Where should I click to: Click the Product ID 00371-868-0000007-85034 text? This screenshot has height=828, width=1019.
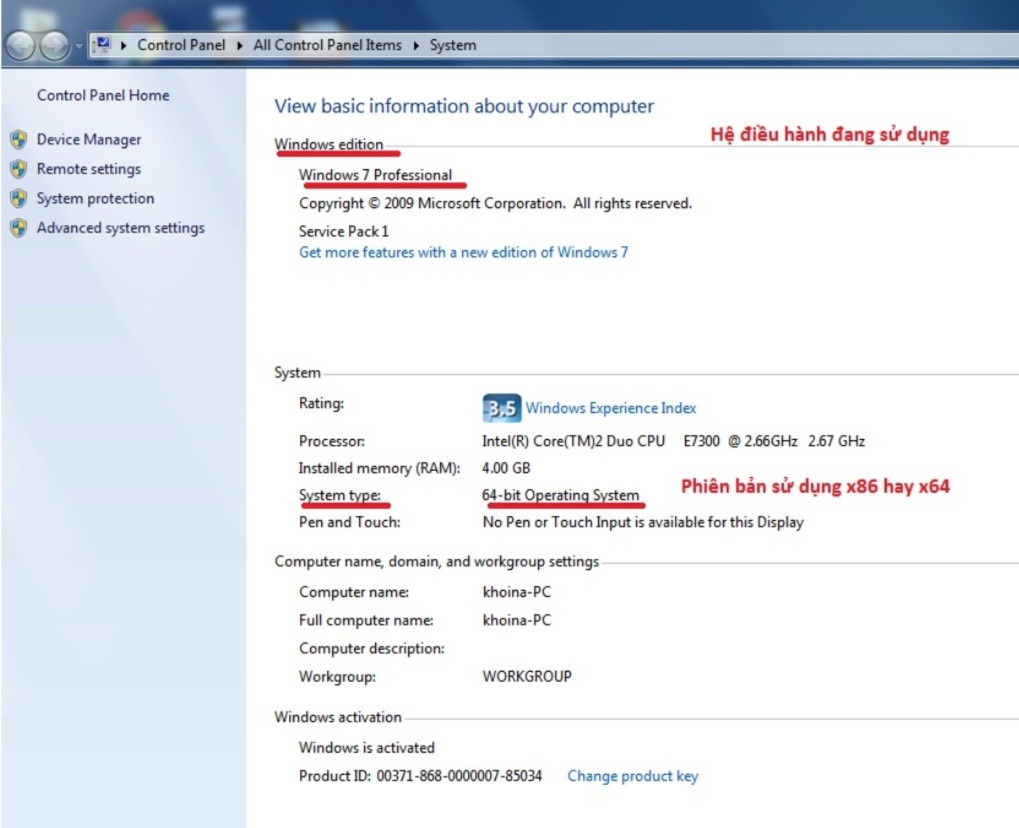click(x=420, y=776)
